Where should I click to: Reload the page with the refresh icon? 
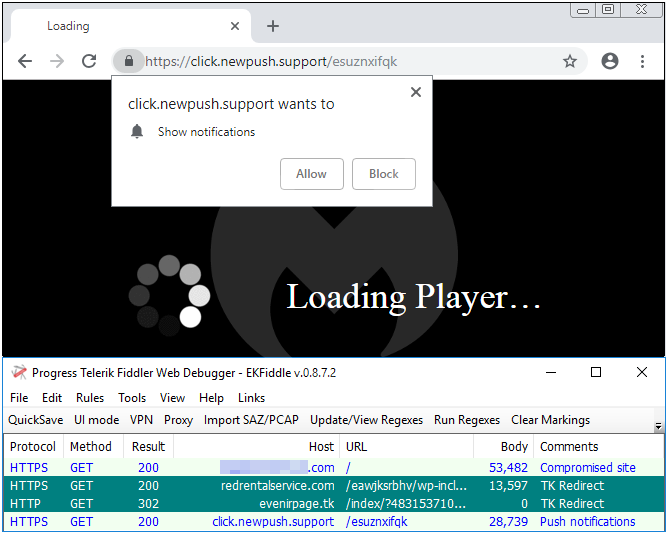coord(89,61)
